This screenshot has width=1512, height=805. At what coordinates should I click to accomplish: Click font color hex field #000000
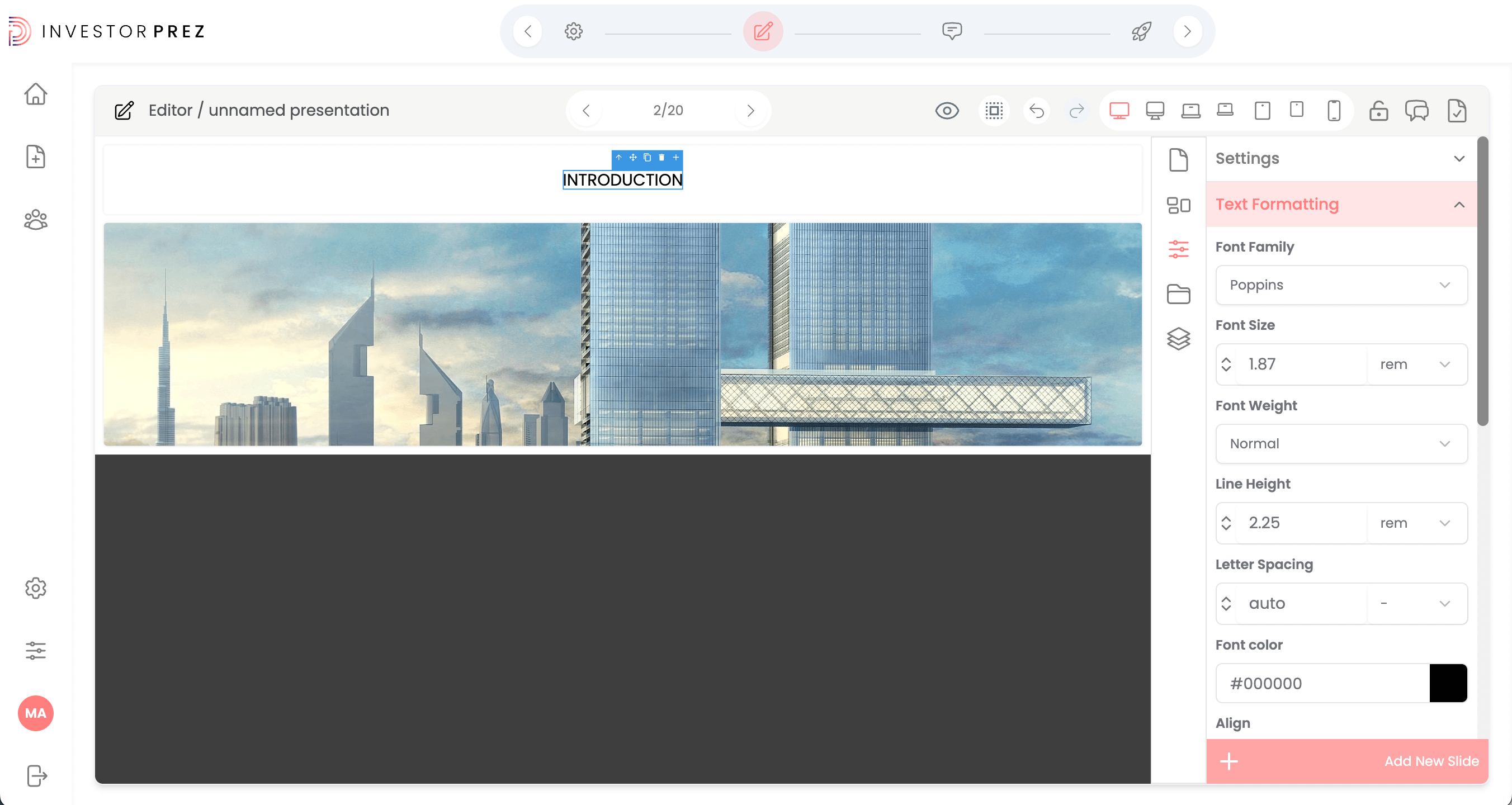tap(1322, 683)
